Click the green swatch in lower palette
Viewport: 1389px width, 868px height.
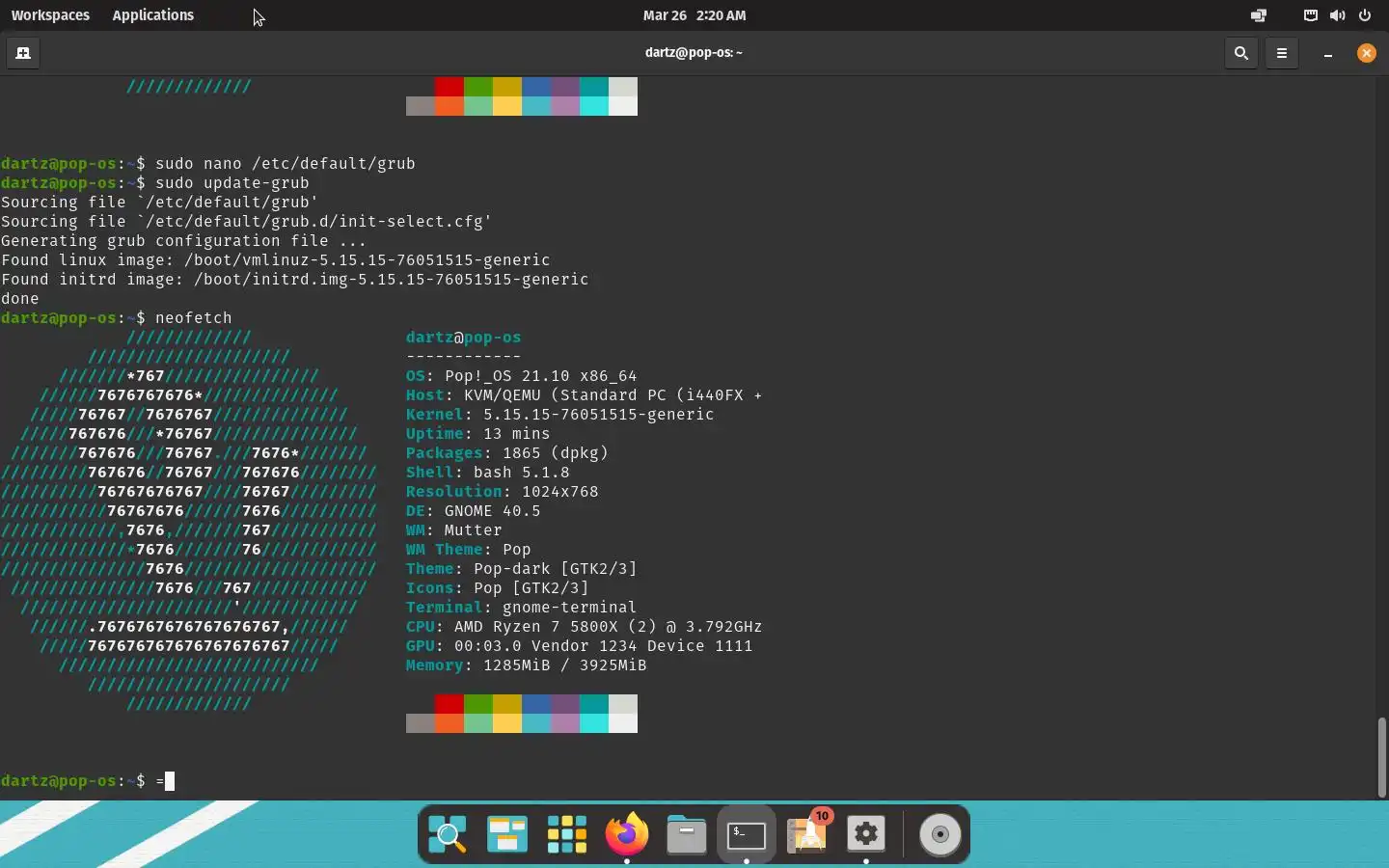point(478,704)
